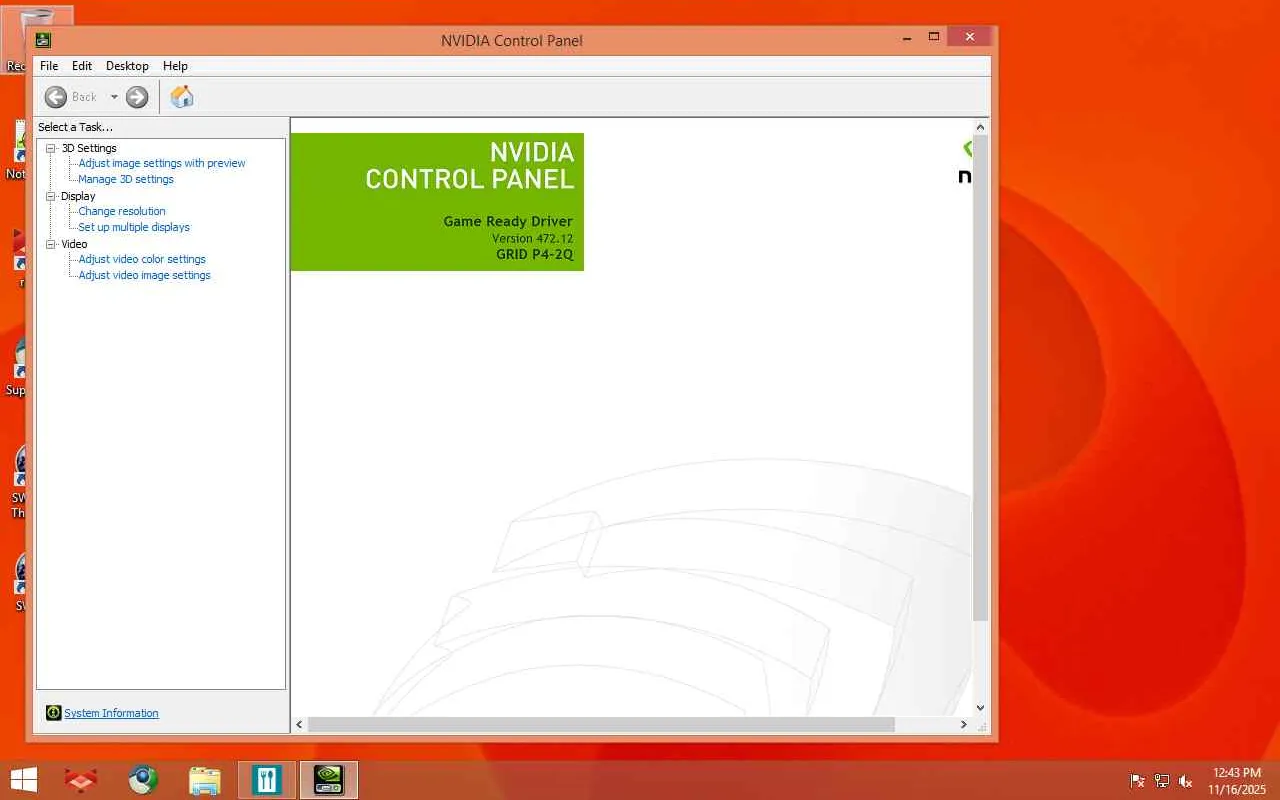Select the Video category label
Image resolution: width=1280 pixels, height=800 pixels.
tap(74, 244)
